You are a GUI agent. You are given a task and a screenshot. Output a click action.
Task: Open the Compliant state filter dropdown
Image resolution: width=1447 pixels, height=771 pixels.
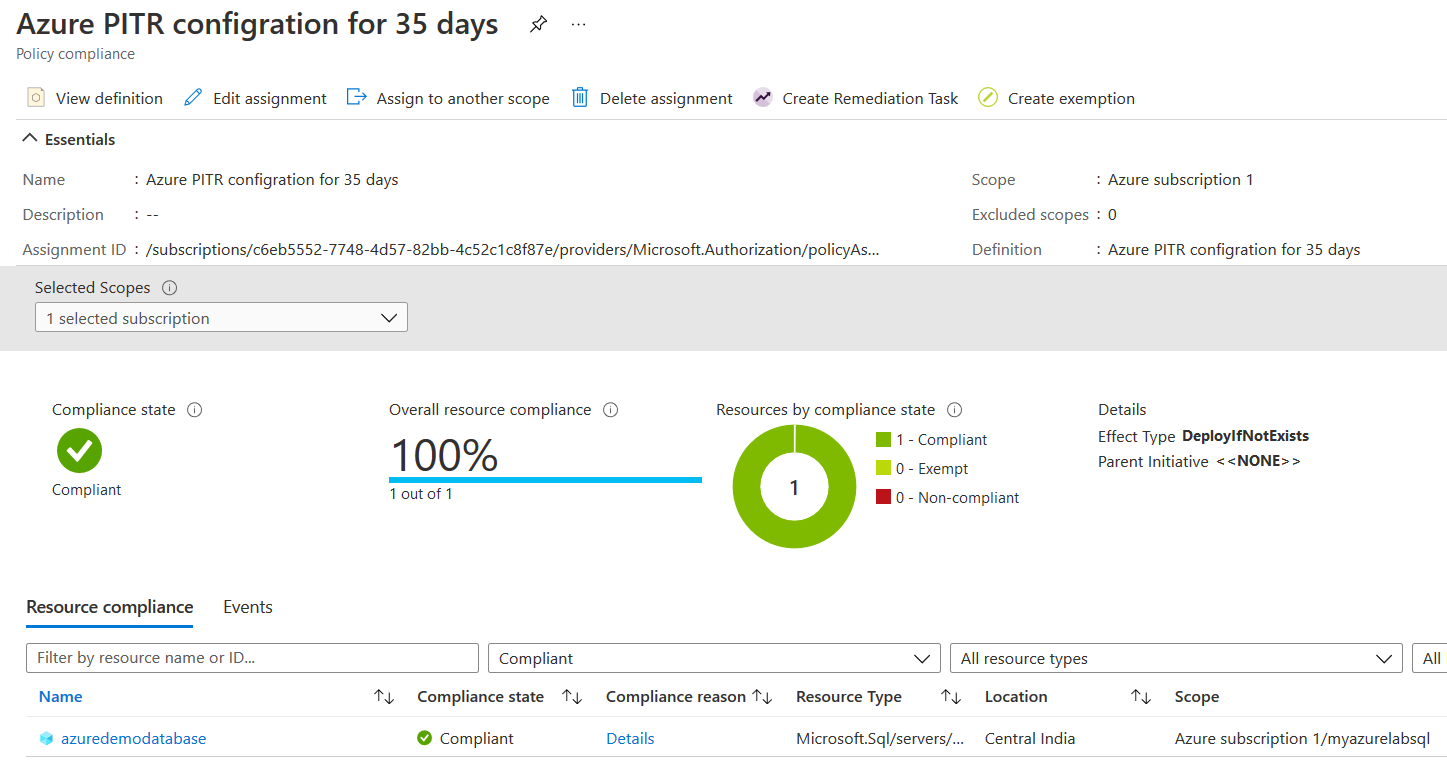coord(714,658)
